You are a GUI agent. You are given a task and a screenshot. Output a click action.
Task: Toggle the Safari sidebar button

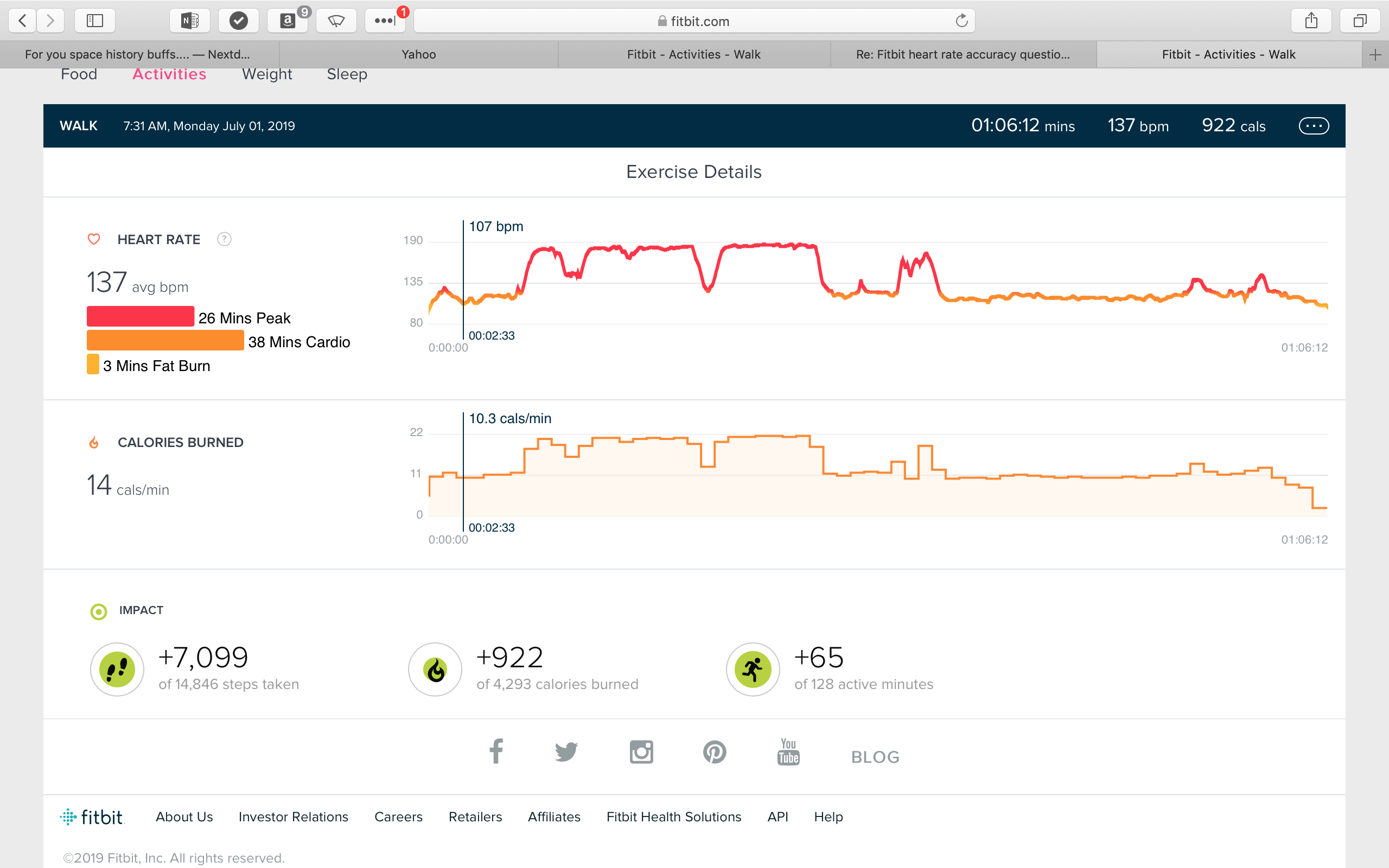point(95,21)
